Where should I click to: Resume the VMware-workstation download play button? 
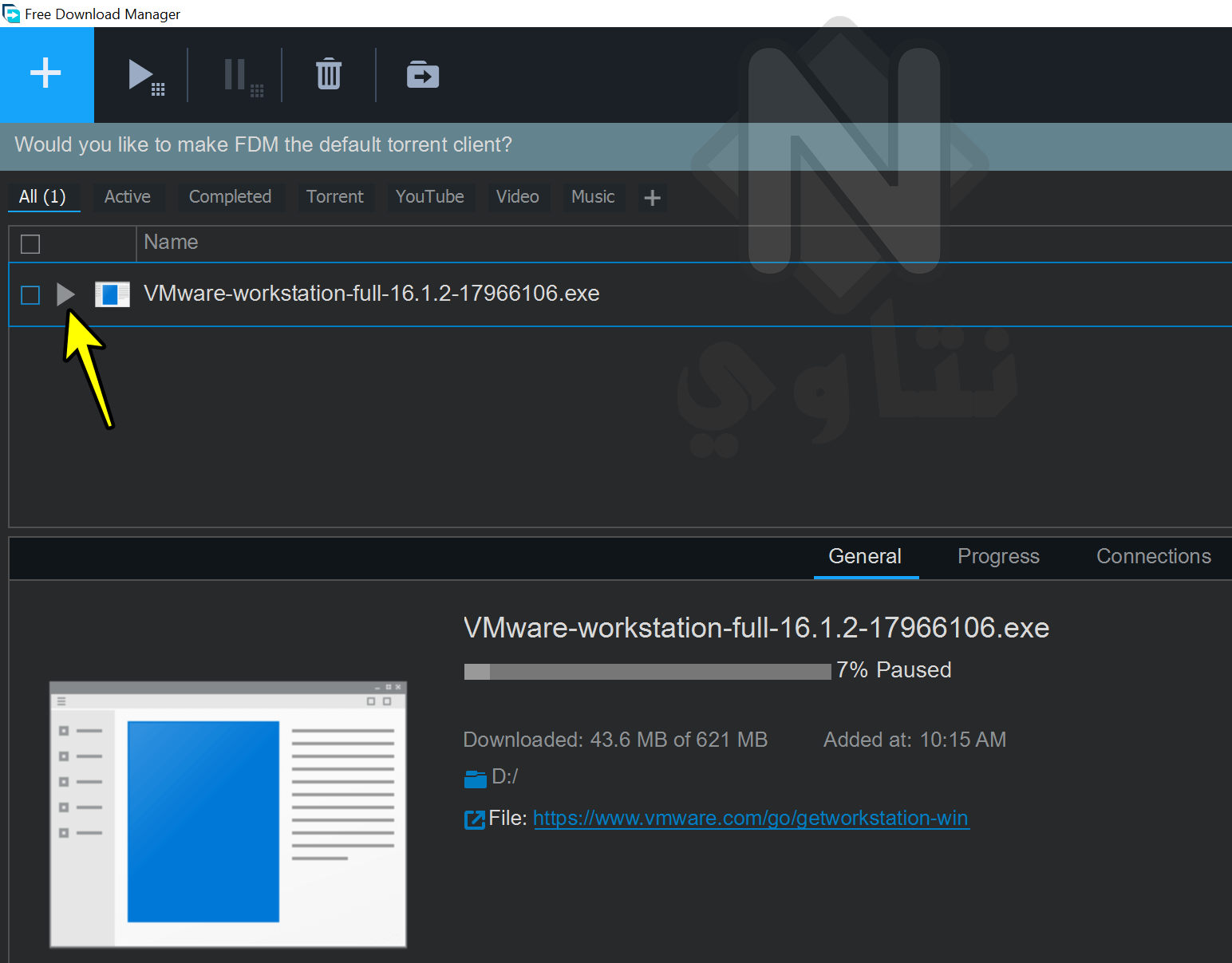65,294
